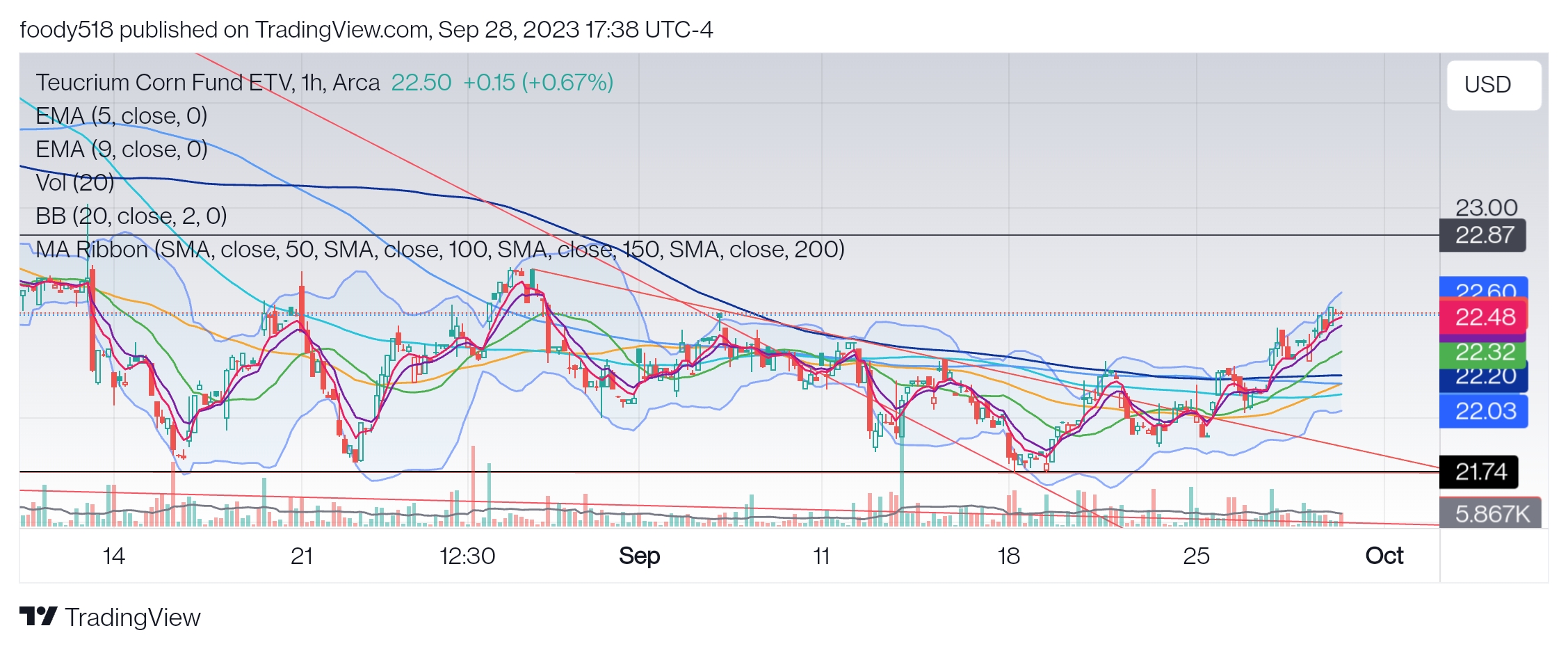Click the Oct month label on time axis

[1384, 556]
